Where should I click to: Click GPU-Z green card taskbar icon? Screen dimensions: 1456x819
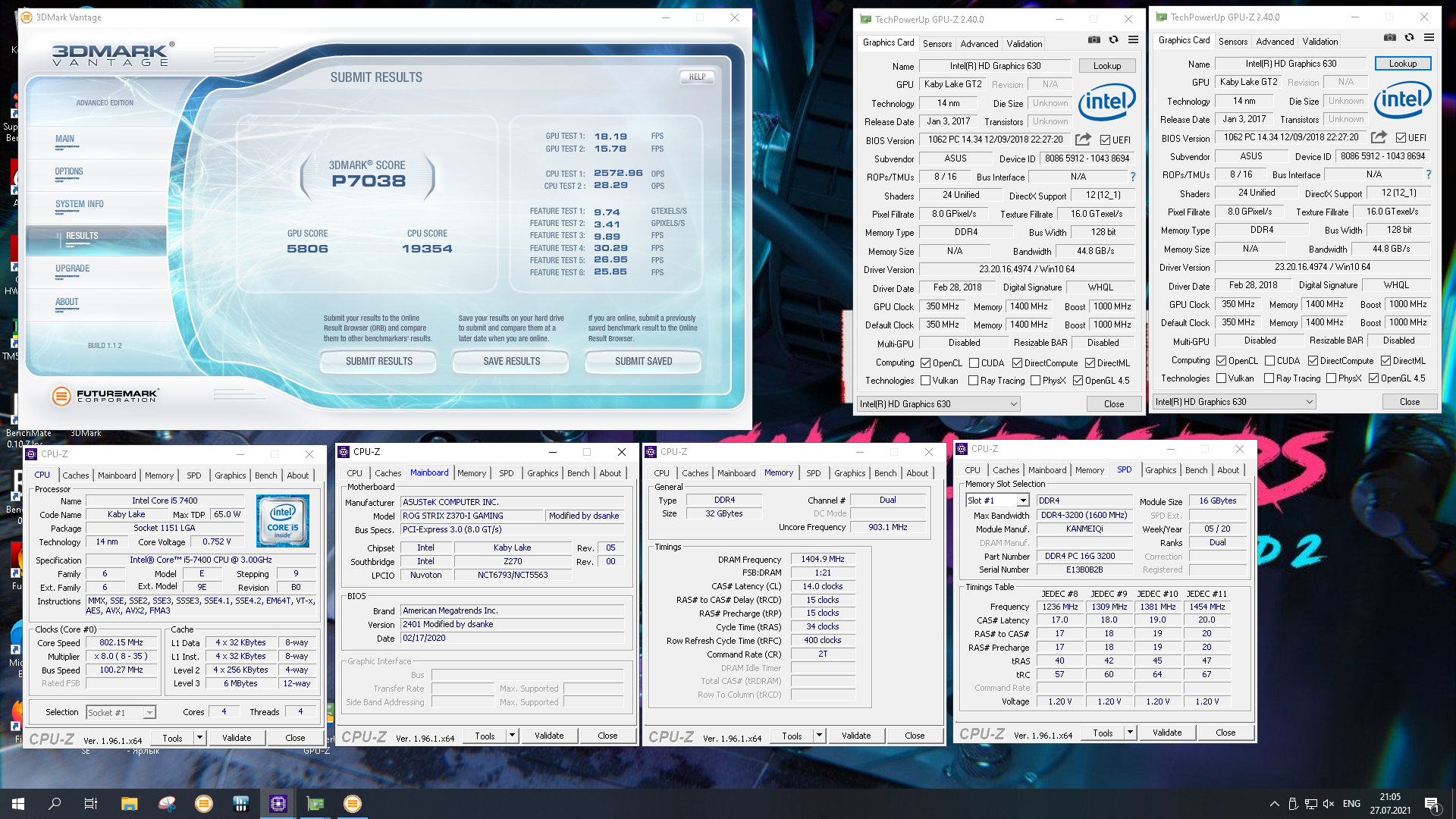pyautogui.click(x=315, y=804)
